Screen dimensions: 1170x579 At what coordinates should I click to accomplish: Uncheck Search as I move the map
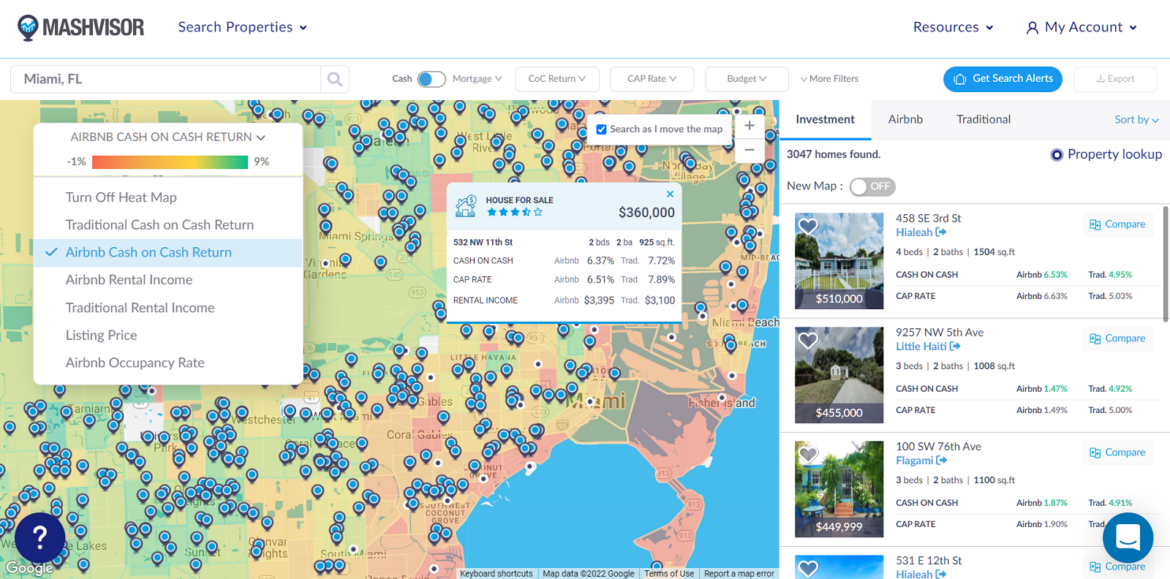[x=602, y=129]
